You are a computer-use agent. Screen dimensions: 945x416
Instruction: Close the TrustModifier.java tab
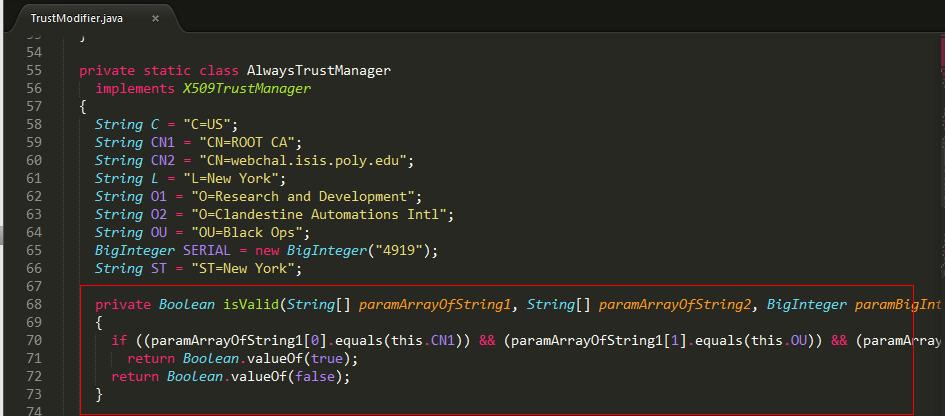tap(155, 18)
